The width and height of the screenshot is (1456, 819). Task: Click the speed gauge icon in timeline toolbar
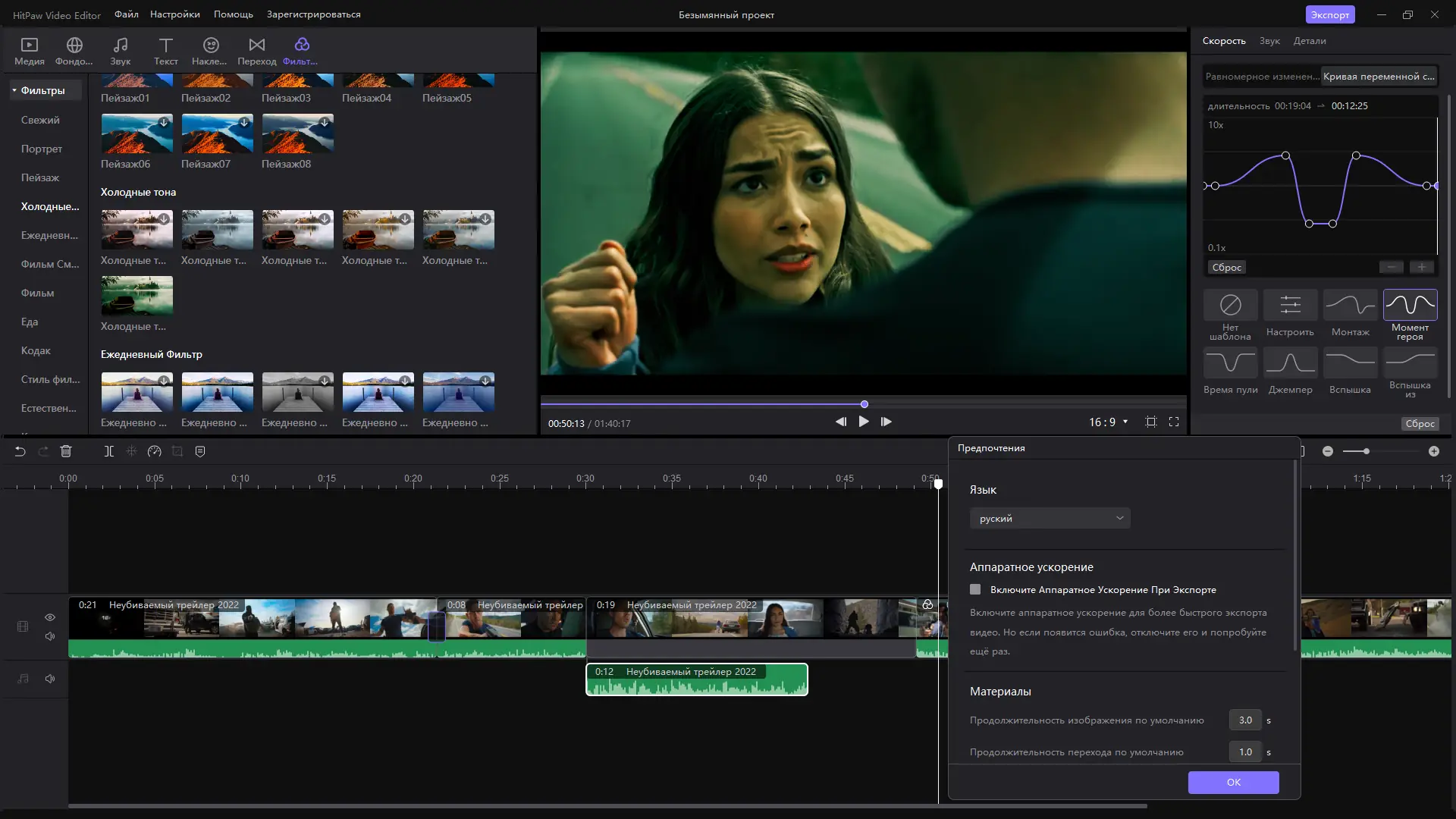[x=155, y=451]
